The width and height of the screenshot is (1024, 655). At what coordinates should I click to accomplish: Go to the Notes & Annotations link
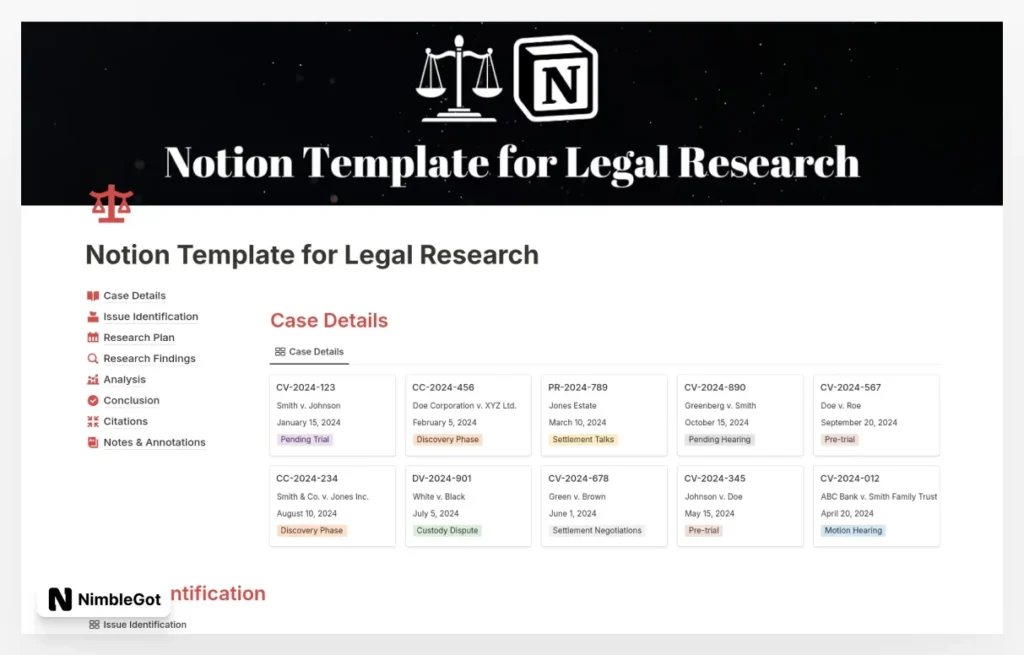(154, 443)
